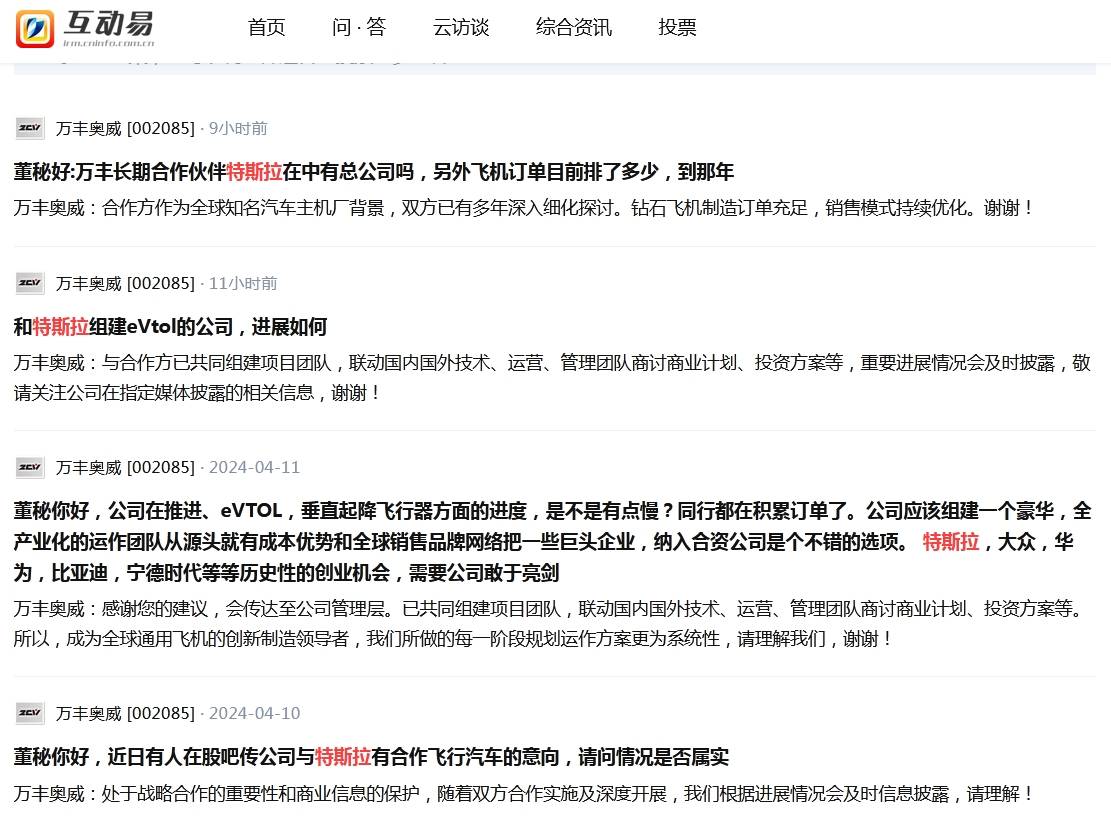Open 万丰奥威 [002085] link dated 2024-04-11
Screen dimensions: 1111x828
(125, 467)
